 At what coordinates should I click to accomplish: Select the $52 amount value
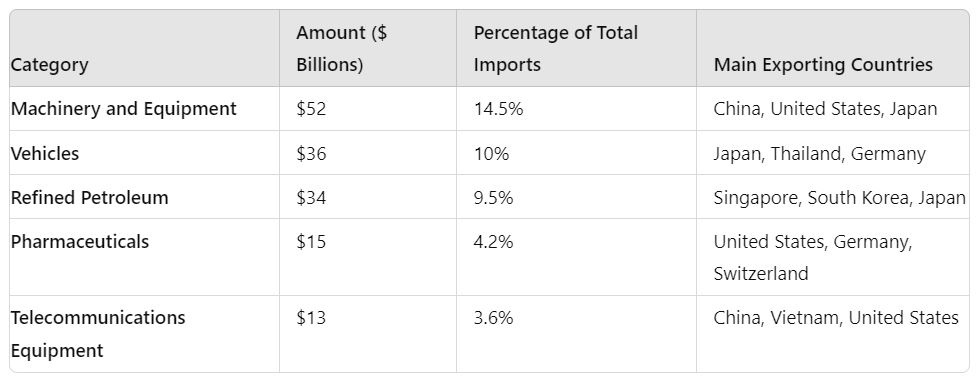pos(311,109)
